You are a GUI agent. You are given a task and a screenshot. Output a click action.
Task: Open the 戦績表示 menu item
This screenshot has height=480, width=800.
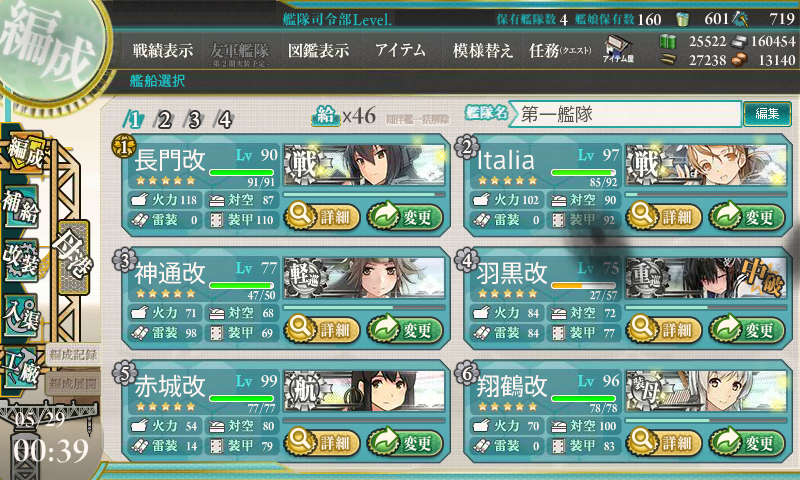[x=163, y=50]
